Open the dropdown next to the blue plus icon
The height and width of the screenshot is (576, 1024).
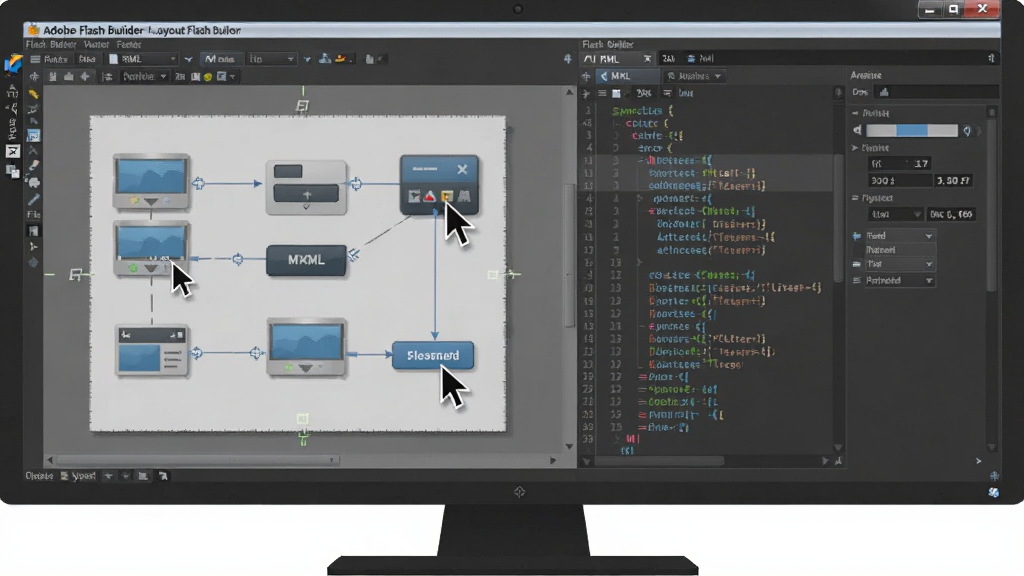pyautogui.click(x=900, y=236)
